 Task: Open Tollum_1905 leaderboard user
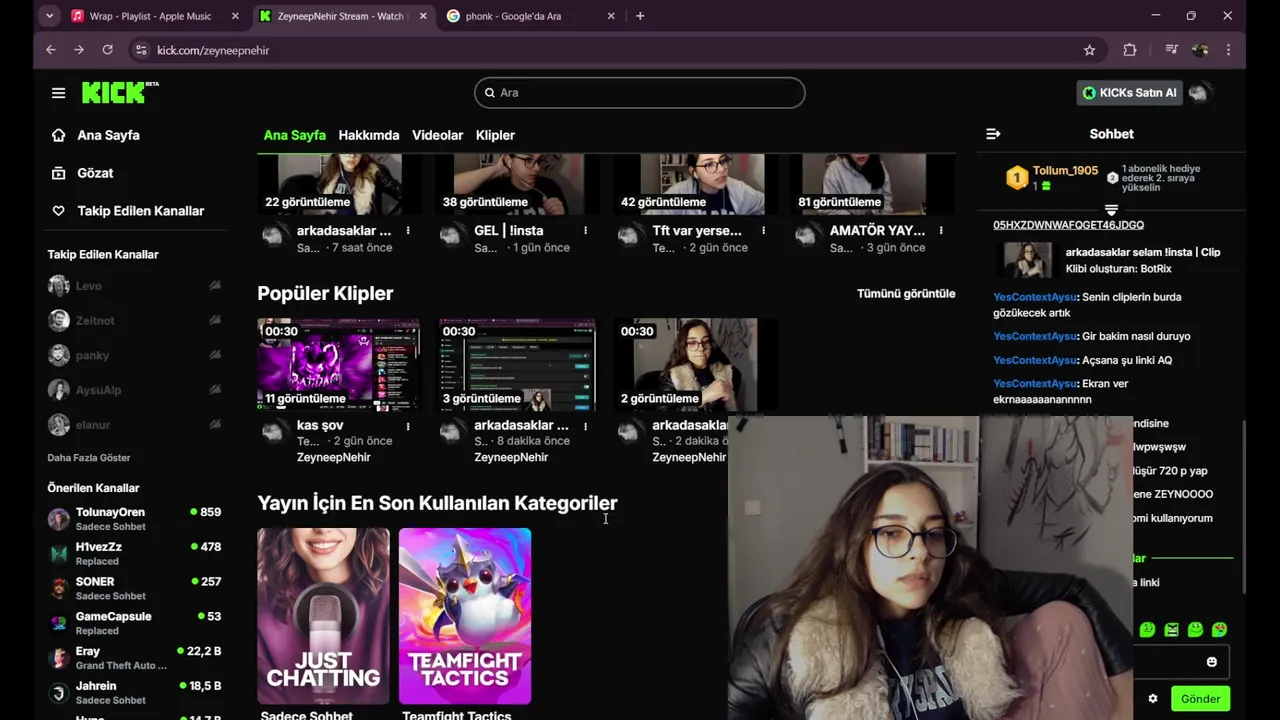coord(1065,171)
